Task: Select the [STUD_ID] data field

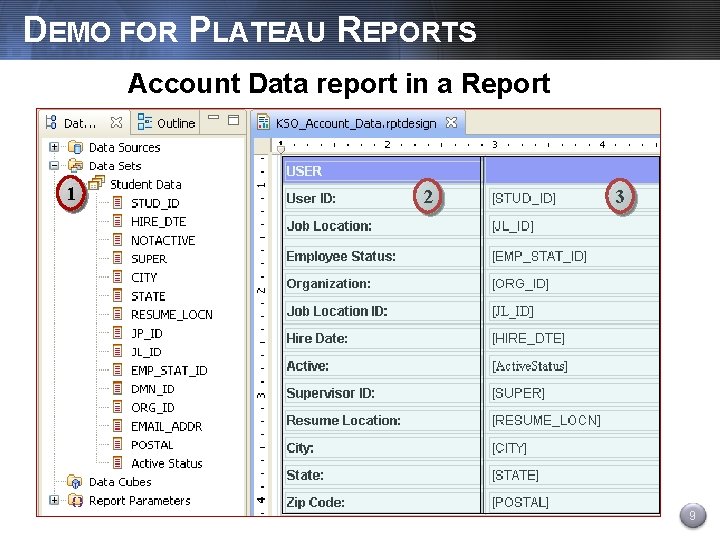Action: click(573, 198)
